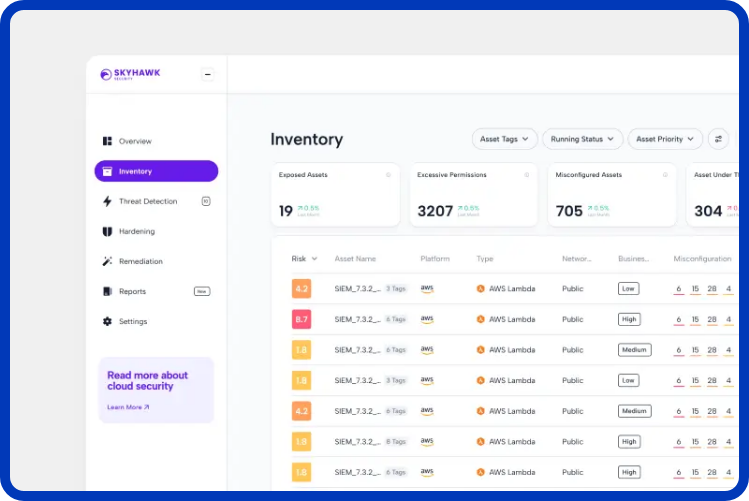The height and width of the screenshot is (501, 749).
Task: Open the Asset Priority dropdown
Action: [665, 139]
